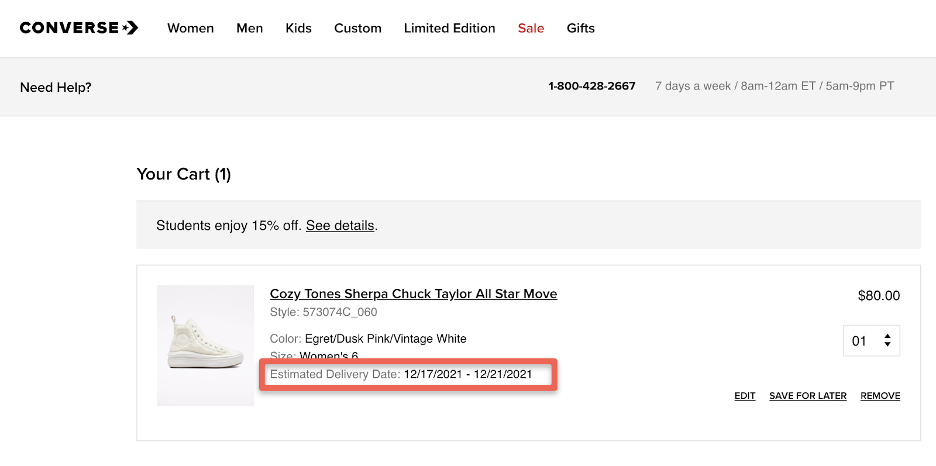Open the Limited Edition menu
This screenshot has height=466, width=936.
point(449,28)
